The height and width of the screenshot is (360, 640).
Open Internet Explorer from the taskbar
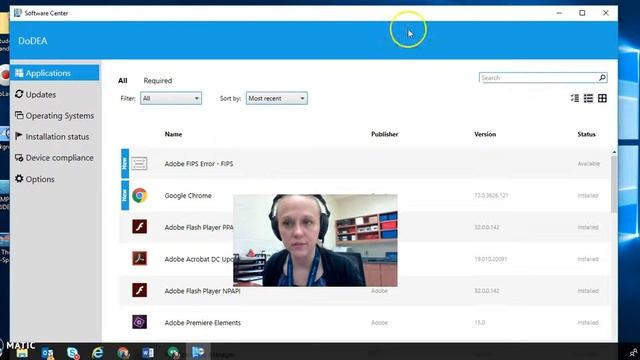[98, 353]
